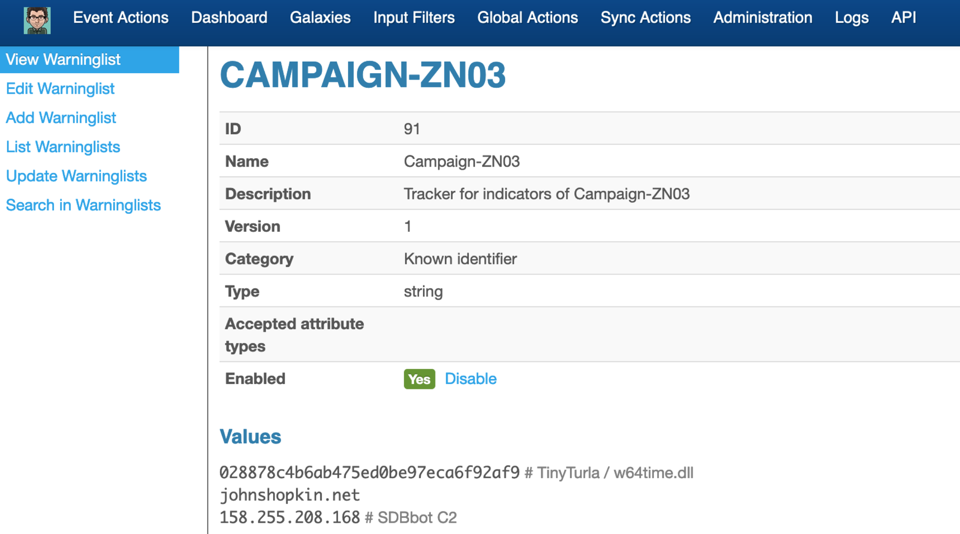Open the Global Actions menu
This screenshot has width=960, height=534.
[x=528, y=18]
